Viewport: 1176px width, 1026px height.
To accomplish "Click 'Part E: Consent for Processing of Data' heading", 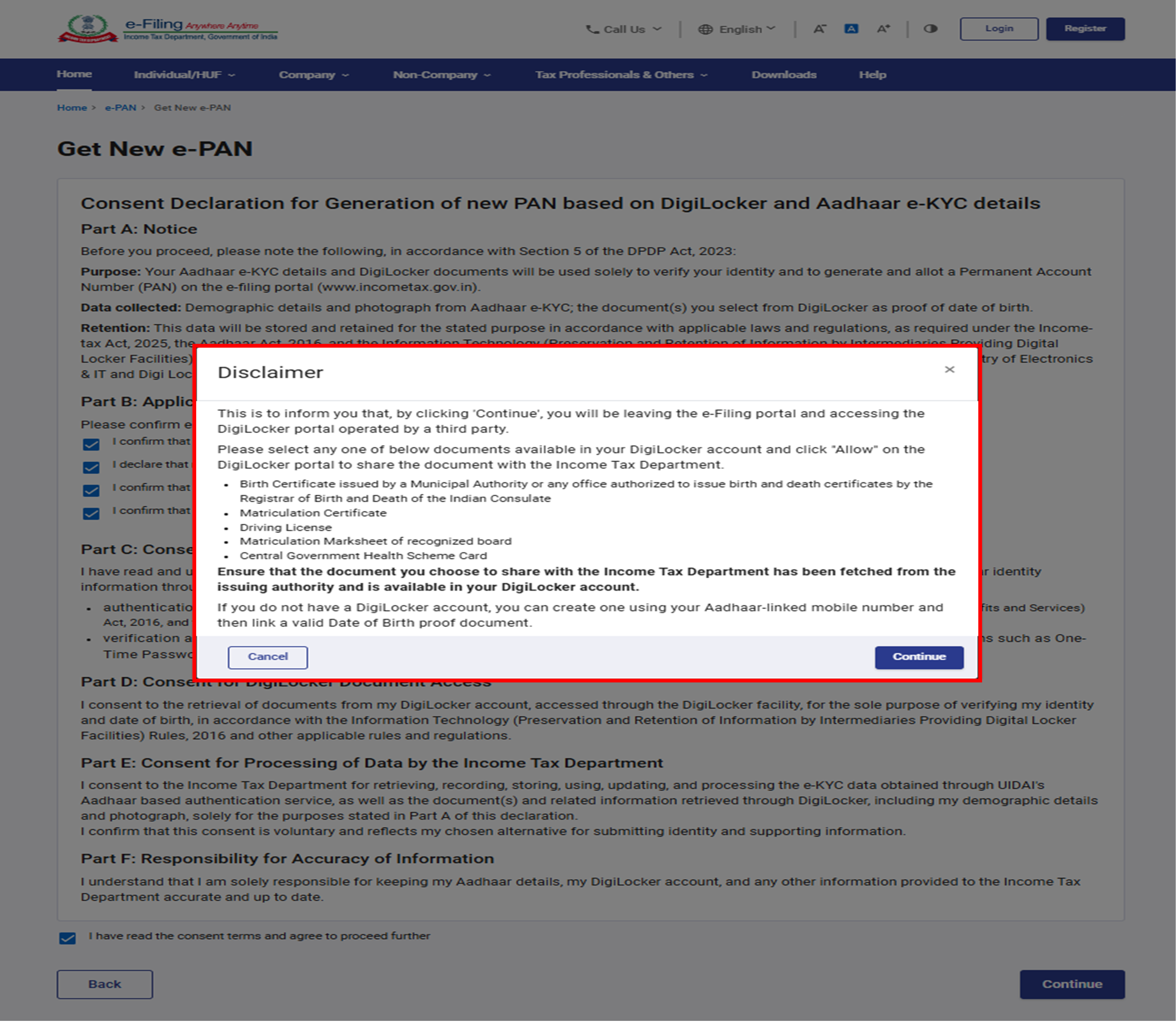I will point(372,763).
